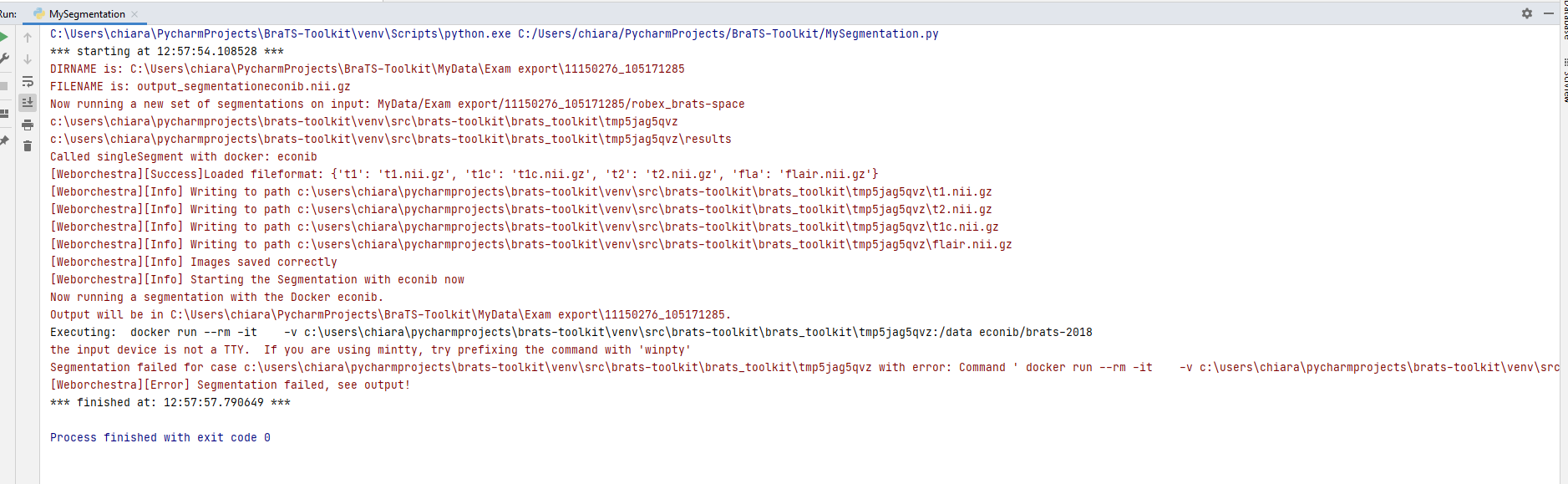The image size is (1568, 484).
Task: Open the Database tool window
Action: click(1564, 21)
